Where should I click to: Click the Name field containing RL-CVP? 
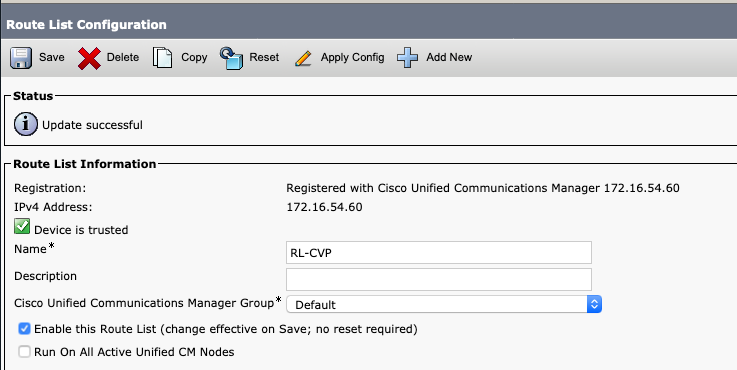pyautogui.click(x=439, y=252)
